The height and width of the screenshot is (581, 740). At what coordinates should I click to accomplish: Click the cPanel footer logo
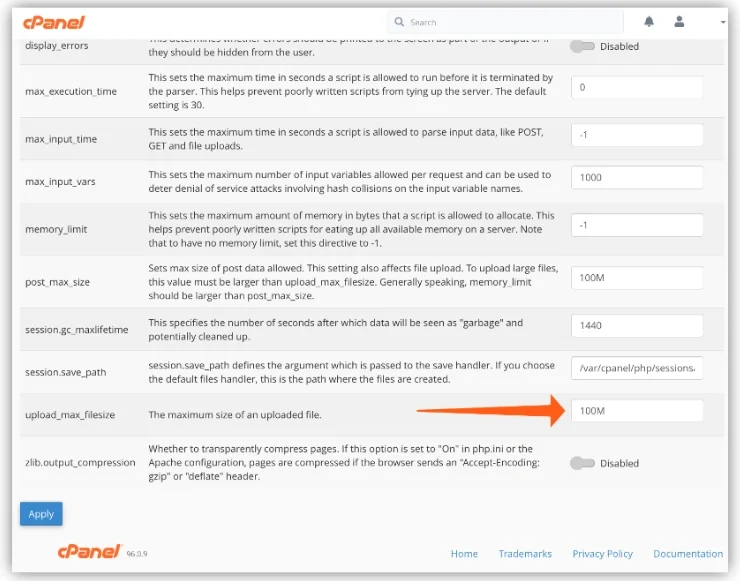[88, 552]
